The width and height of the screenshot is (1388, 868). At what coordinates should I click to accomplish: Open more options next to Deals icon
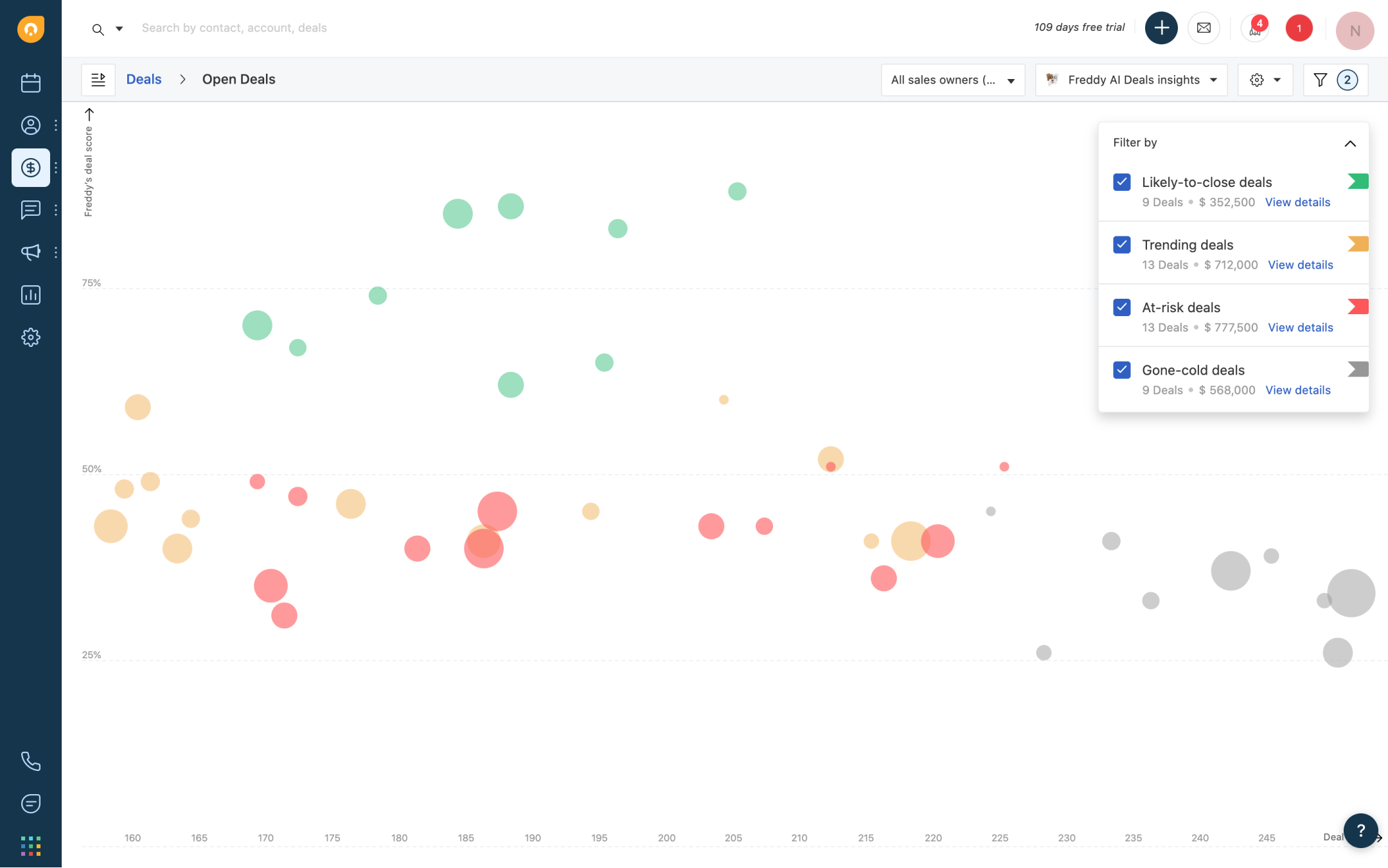tap(56, 168)
